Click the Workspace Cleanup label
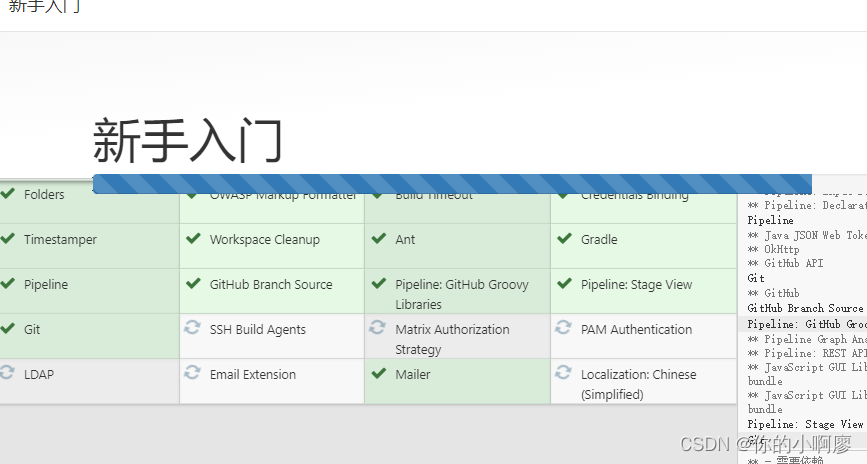Viewport: 867px width, 464px height. tap(265, 239)
